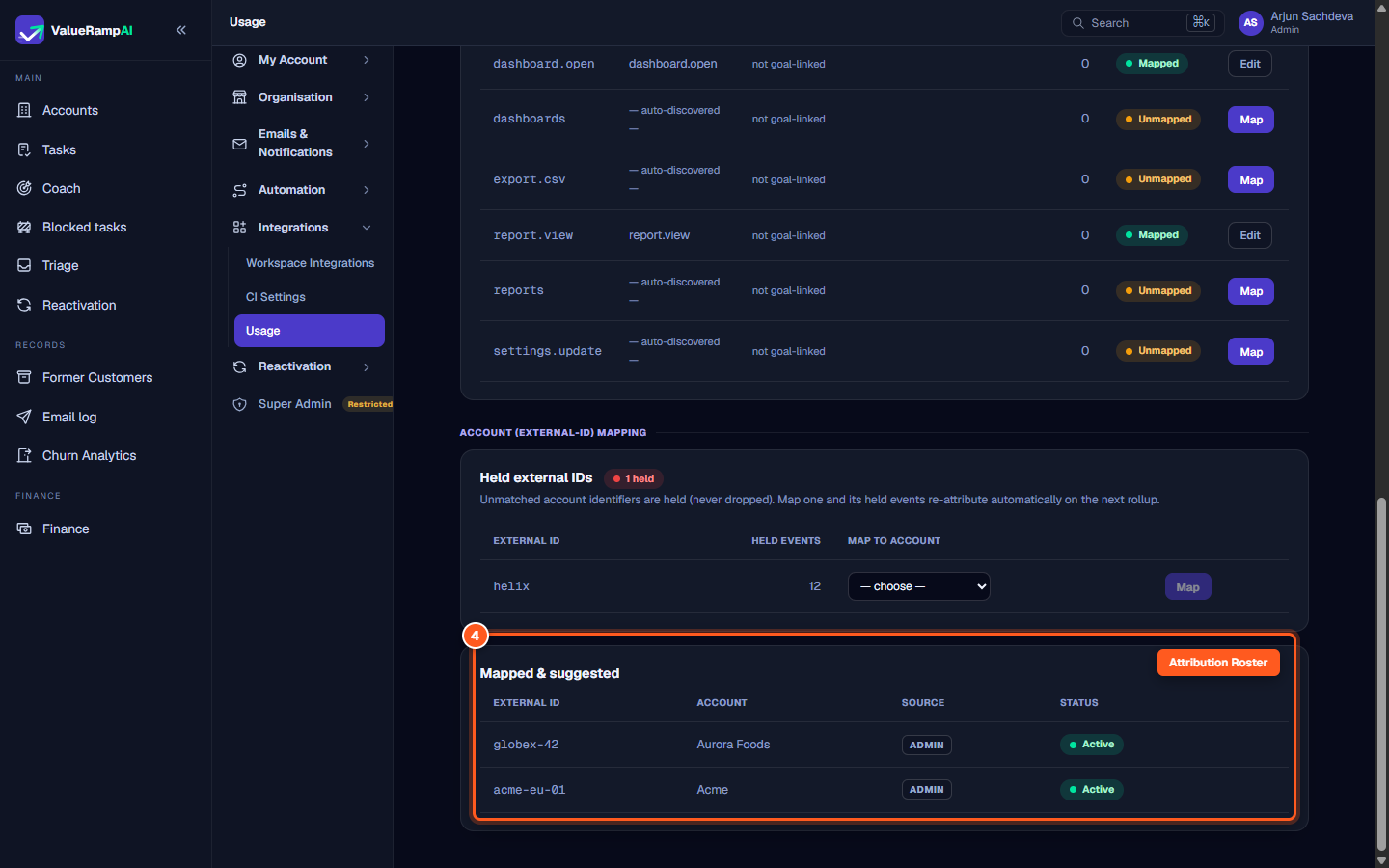This screenshot has height=868, width=1389.
Task: Click the '1 held' badge
Action: [634, 478]
